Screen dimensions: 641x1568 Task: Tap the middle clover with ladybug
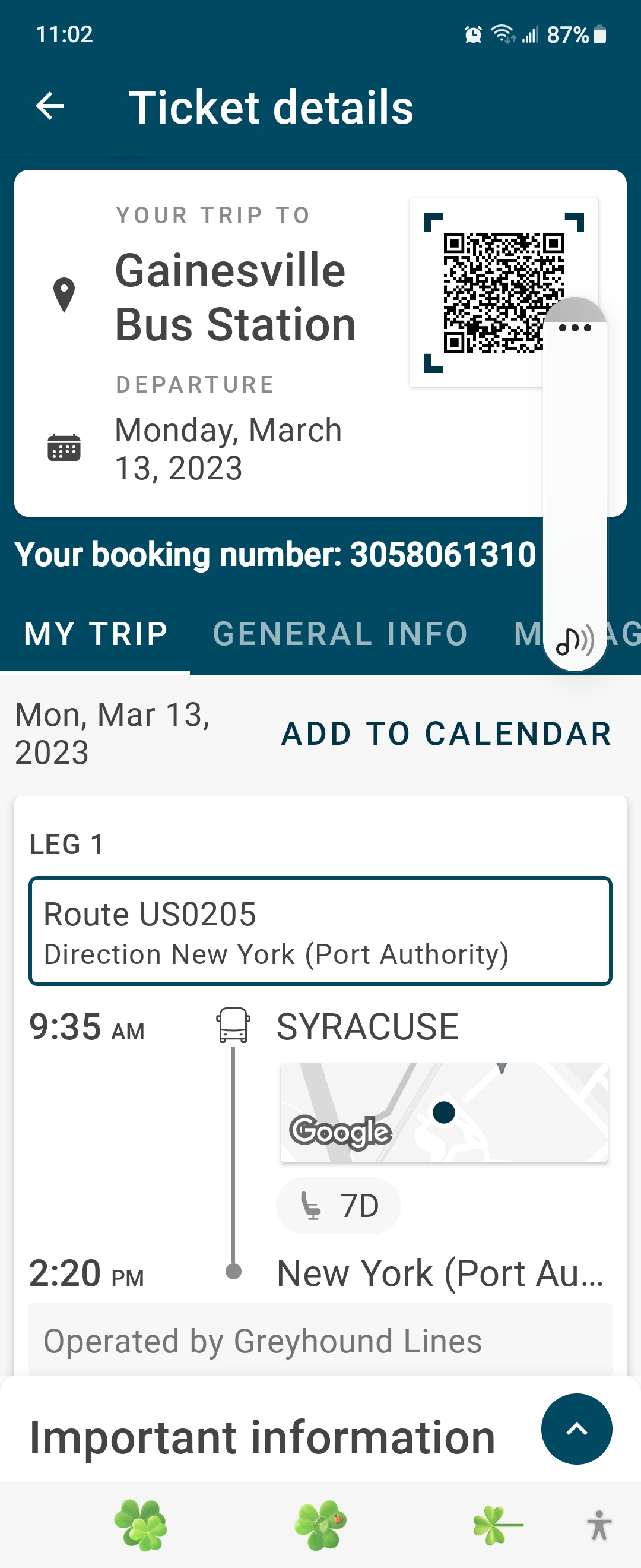[320, 1525]
